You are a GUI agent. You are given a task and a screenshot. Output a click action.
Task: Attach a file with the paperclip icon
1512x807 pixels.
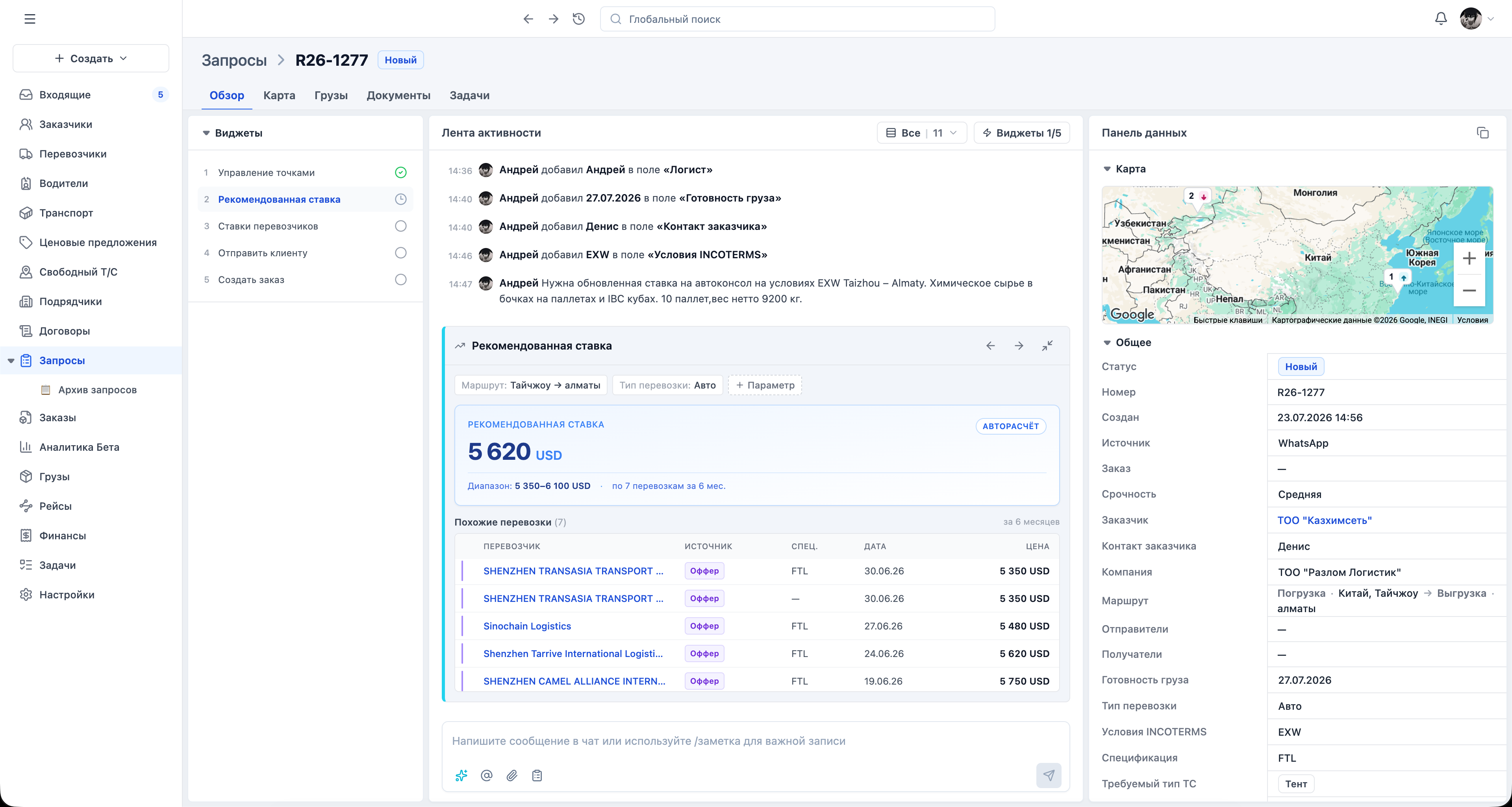[x=512, y=775]
